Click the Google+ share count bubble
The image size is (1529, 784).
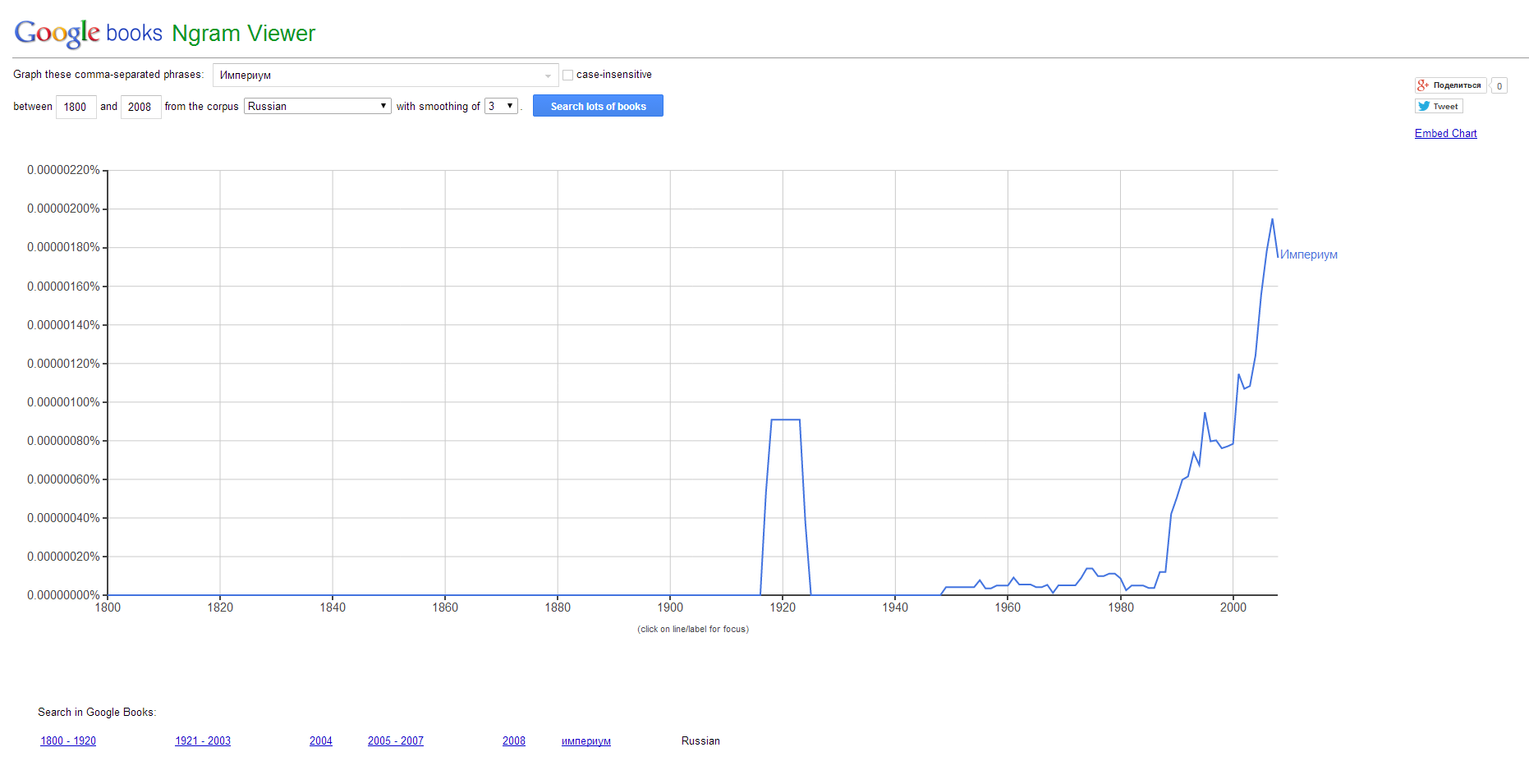pyautogui.click(x=1499, y=86)
